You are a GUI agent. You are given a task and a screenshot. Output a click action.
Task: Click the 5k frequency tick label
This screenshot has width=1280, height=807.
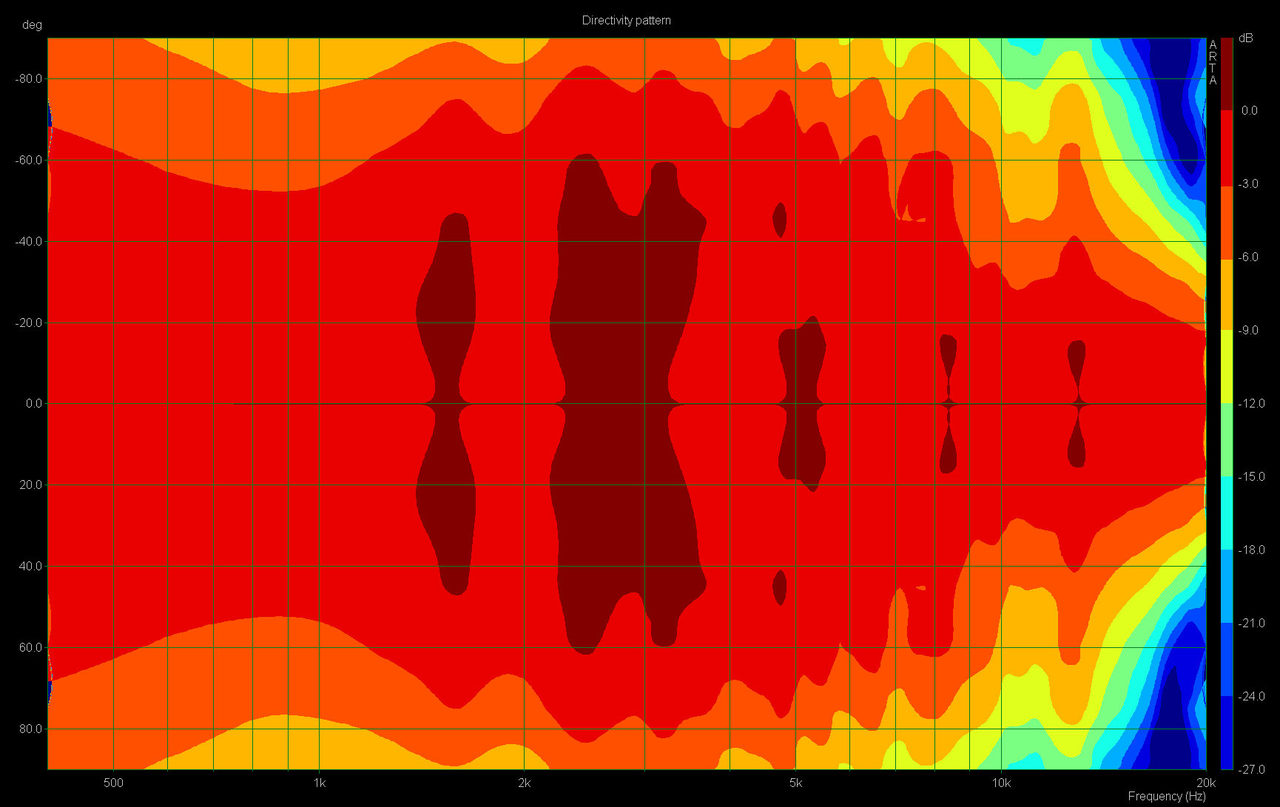[x=795, y=781]
